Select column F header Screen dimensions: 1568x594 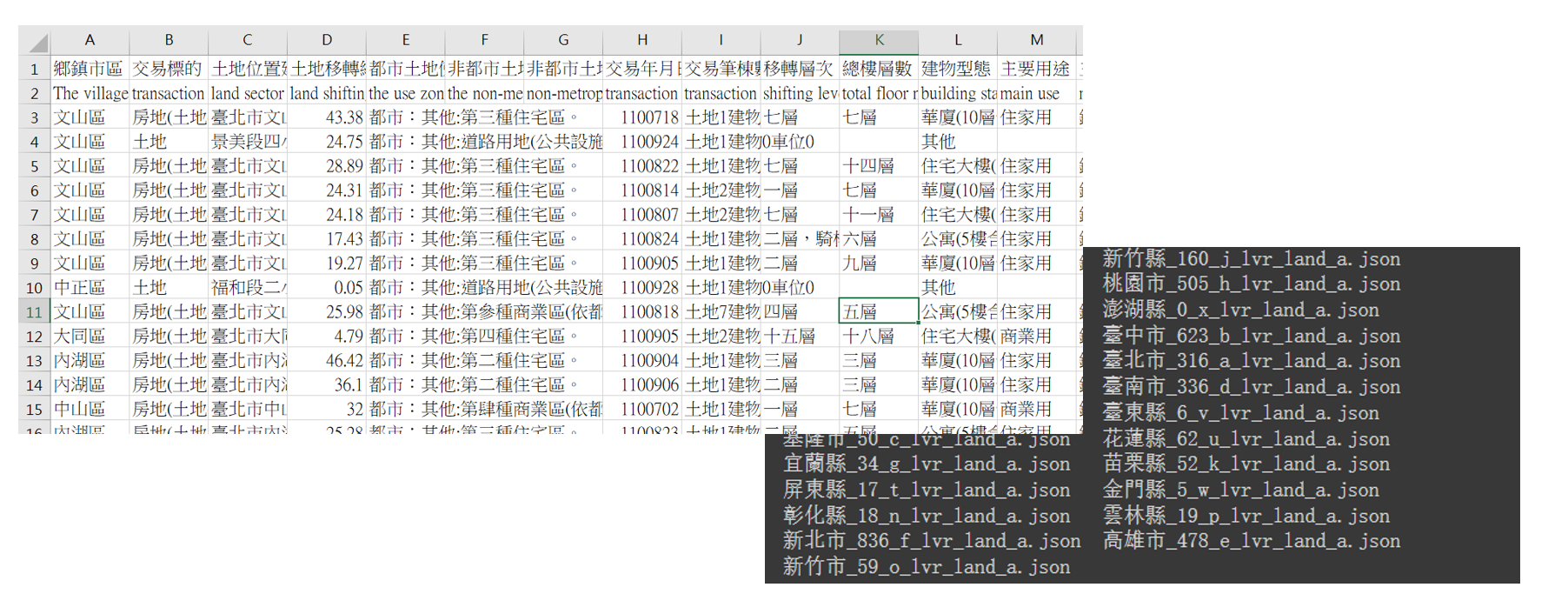click(x=484, y=40)
